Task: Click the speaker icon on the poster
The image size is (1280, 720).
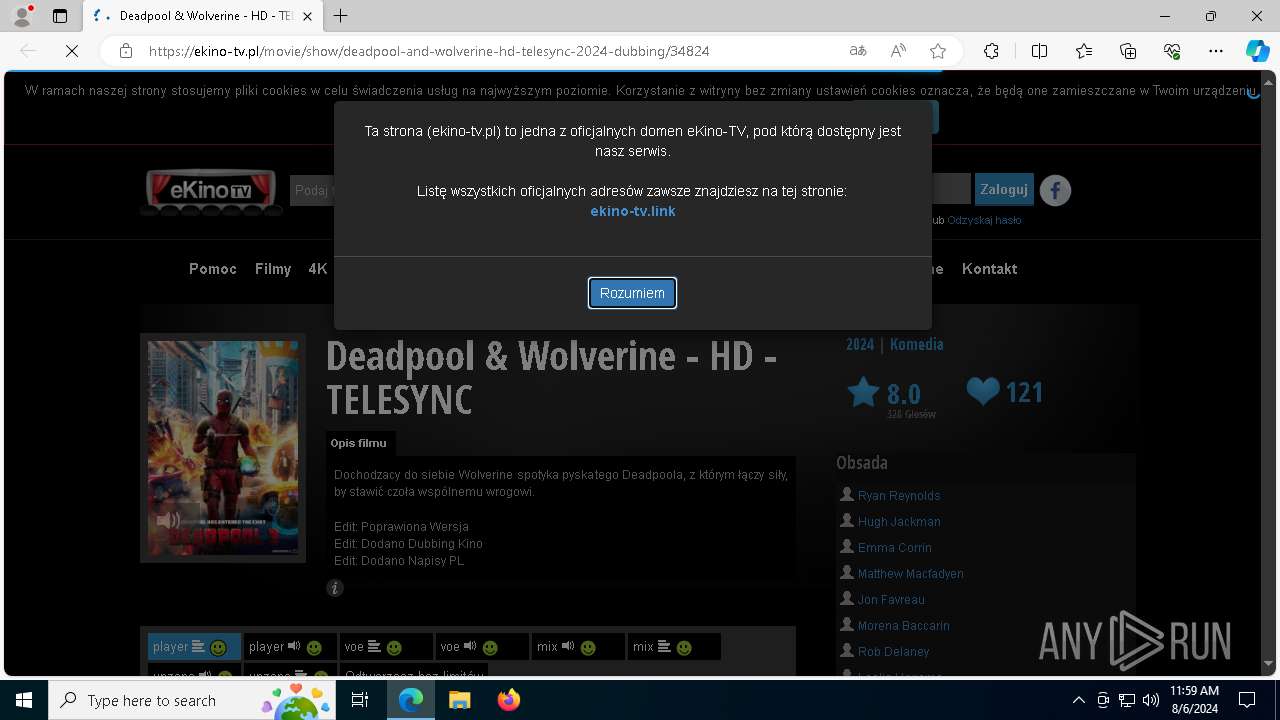Action: pyautogui.click(x=169, y=520)
